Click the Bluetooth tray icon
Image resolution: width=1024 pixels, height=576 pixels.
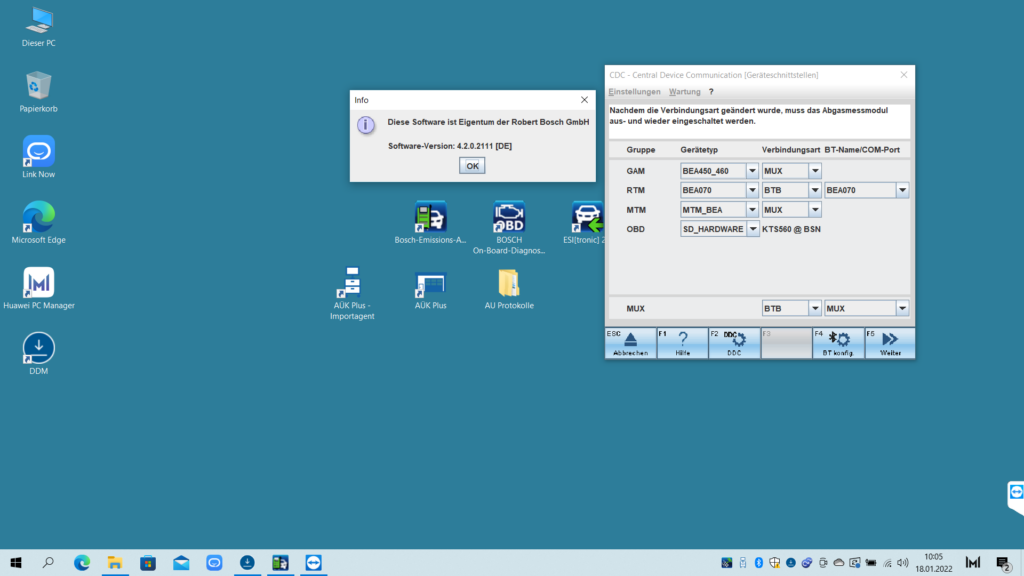click(758, 562)
